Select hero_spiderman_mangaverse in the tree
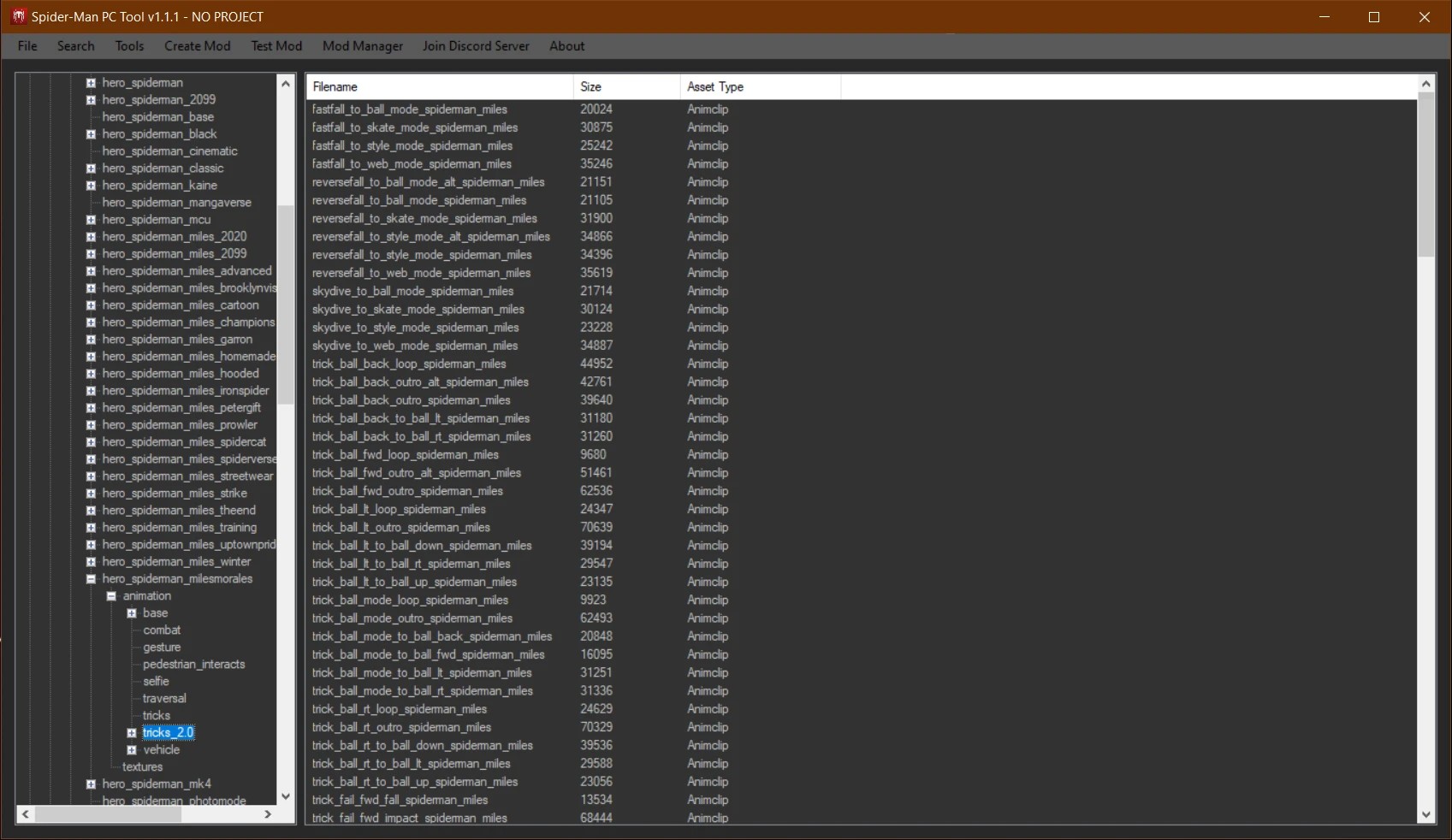The image size is (1452, 840). 177,203
